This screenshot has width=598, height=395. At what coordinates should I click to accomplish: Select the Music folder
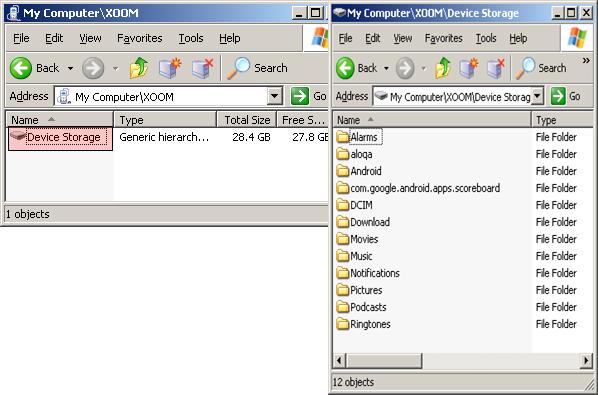(355, 256)
